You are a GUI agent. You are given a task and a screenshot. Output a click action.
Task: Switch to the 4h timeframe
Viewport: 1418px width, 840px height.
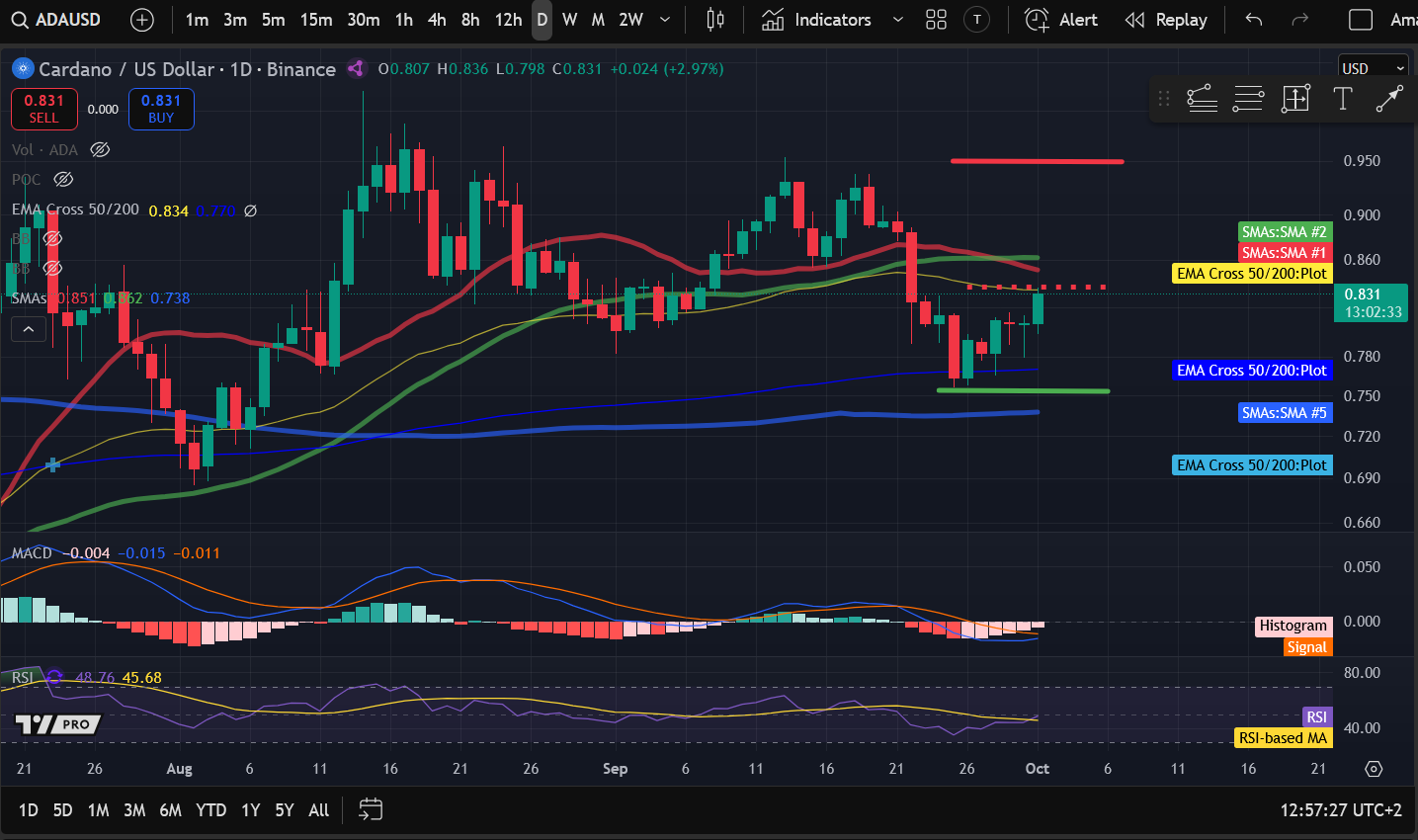click(x=437, y=20)
